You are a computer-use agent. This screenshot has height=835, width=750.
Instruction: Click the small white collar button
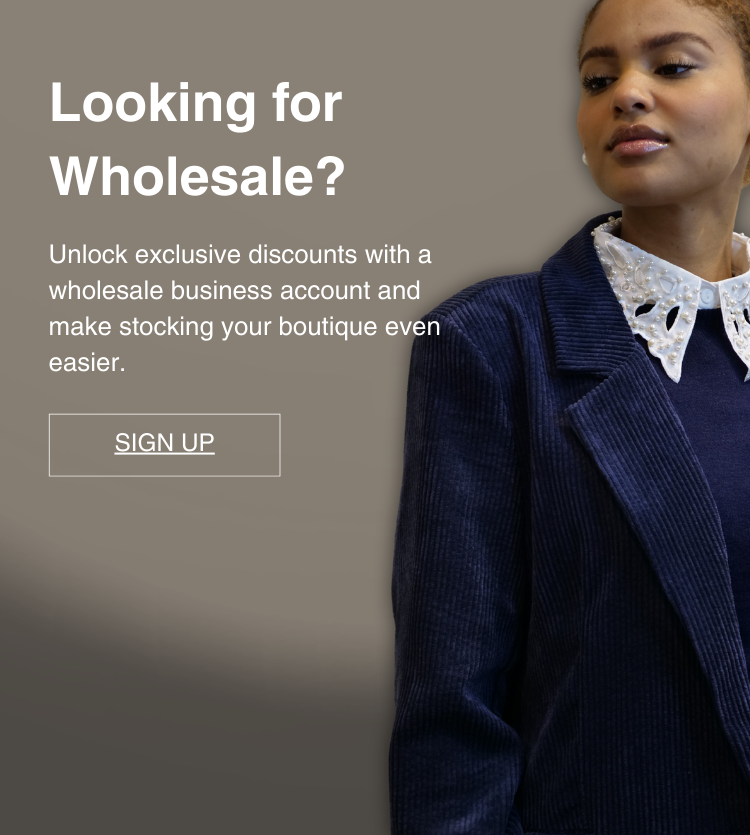coord(707,297)
